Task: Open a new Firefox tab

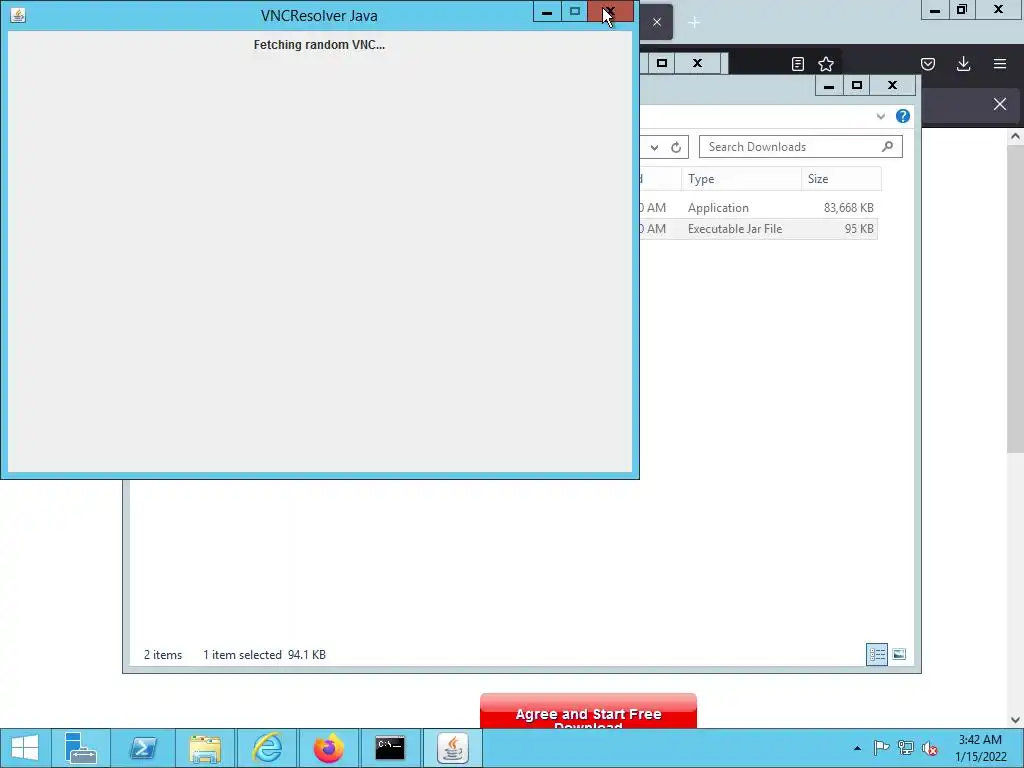Action: click(x=694, y=23)
